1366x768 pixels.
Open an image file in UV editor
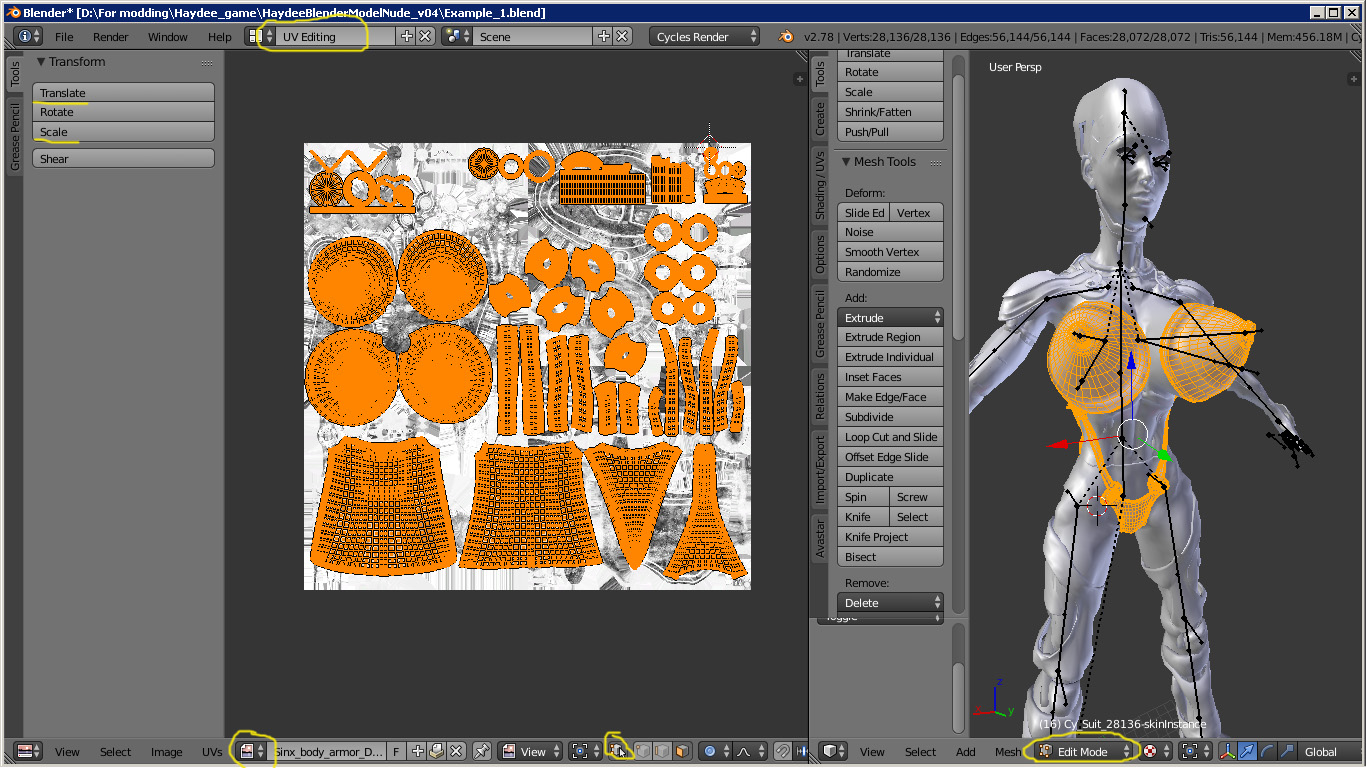436,751
